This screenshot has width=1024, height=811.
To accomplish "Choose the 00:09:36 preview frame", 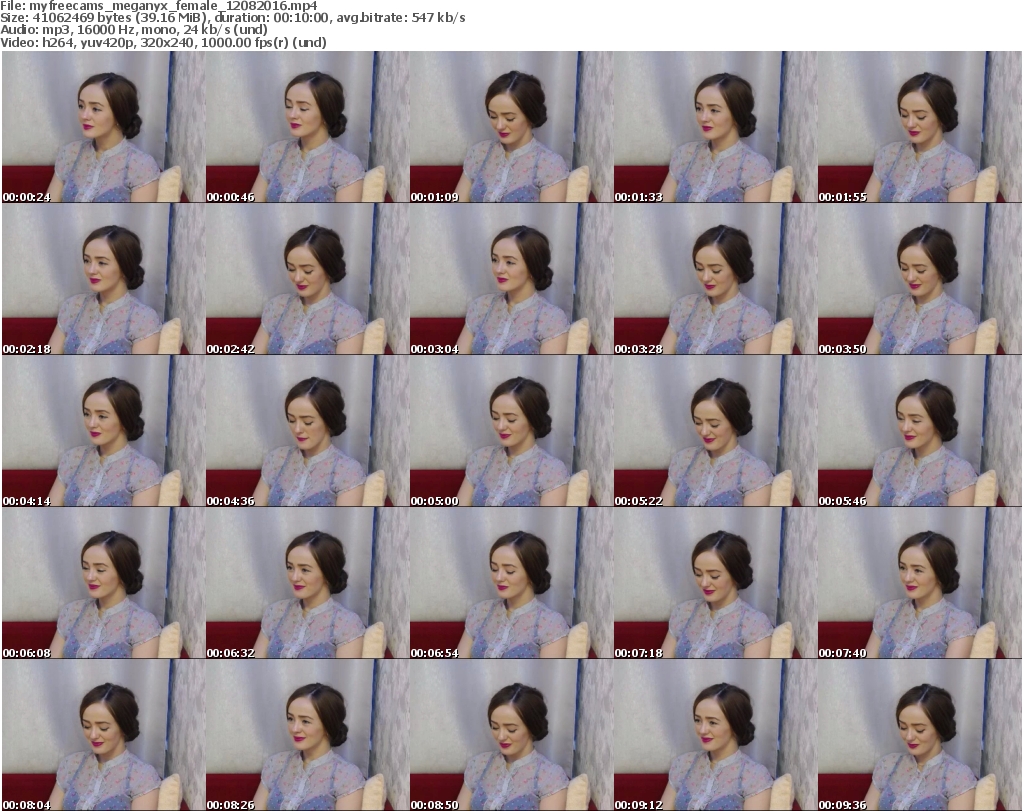I will coord(920,735).
